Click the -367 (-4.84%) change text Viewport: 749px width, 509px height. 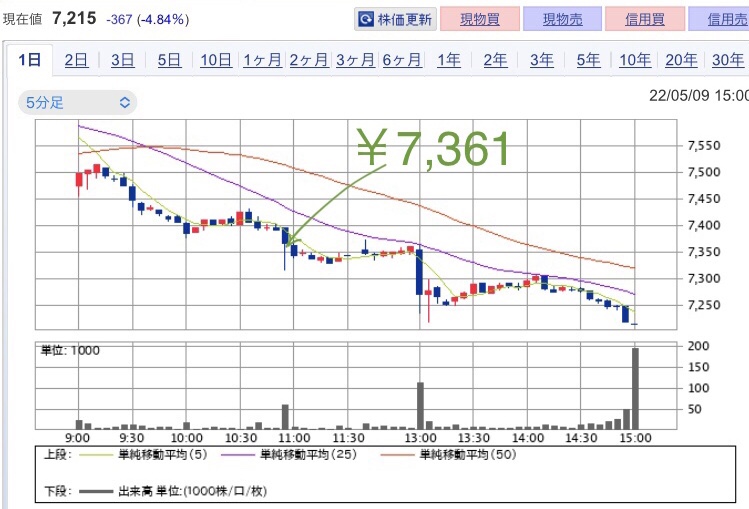pyautogui.click(x=148, y=20)
